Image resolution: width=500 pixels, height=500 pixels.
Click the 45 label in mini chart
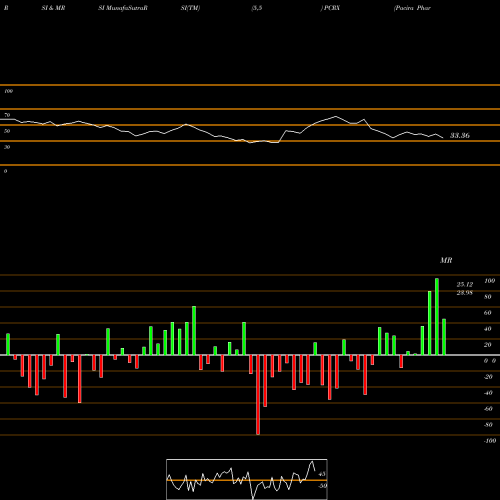pyautogui.click(x=322, y=474)
